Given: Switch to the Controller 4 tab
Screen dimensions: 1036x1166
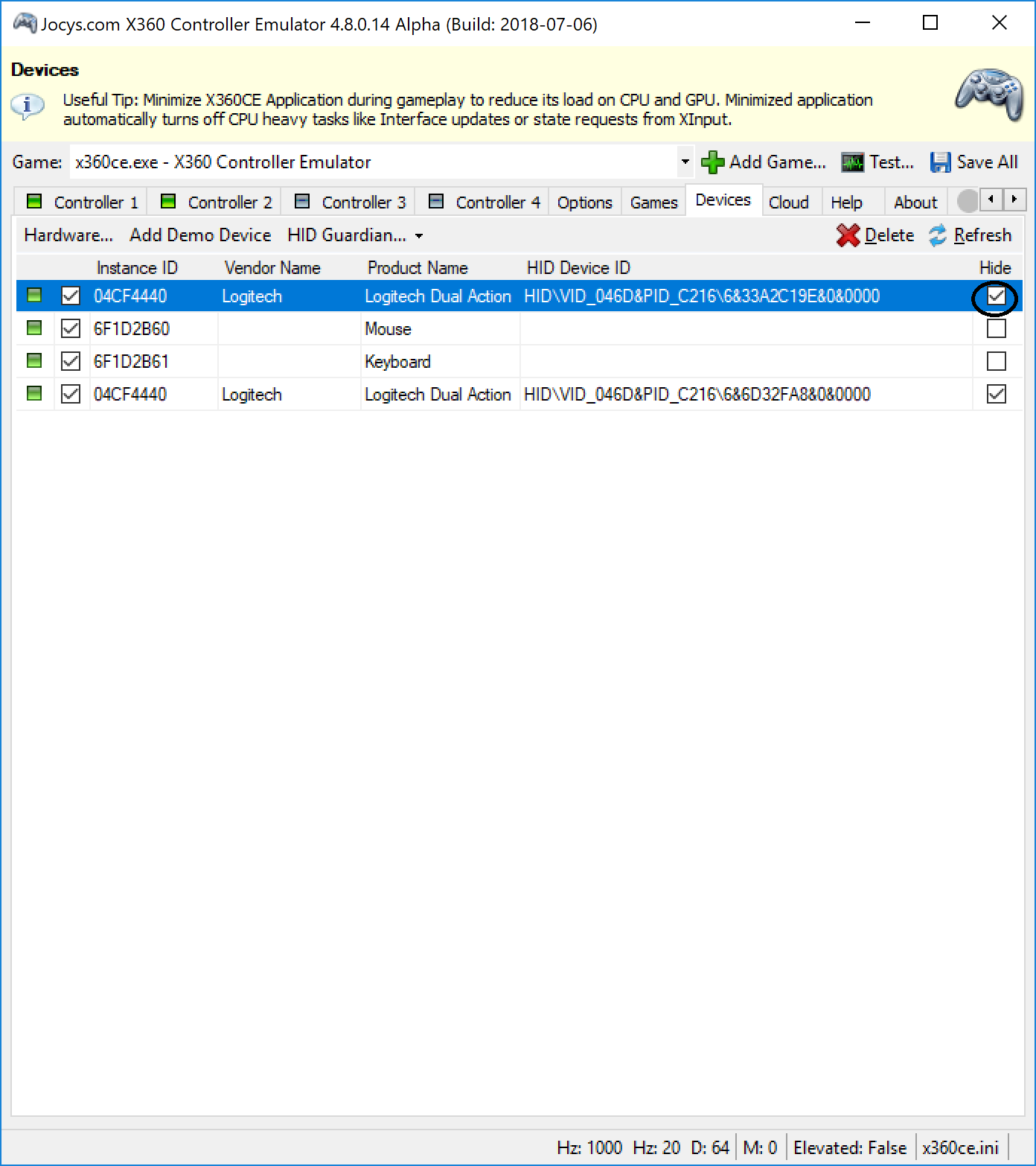Looking at the screenshot, I should click(x=483, y=202).
